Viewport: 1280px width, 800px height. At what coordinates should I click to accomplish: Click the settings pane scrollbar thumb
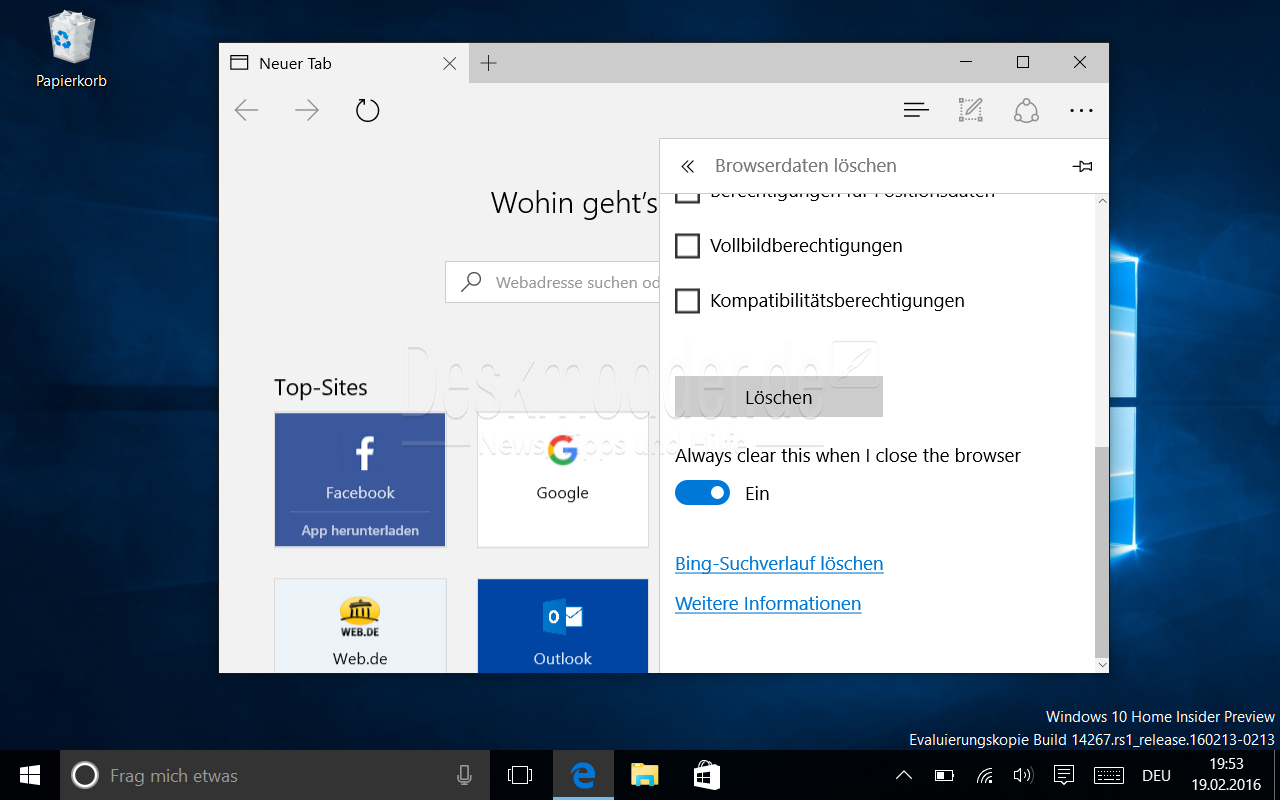(1102, 551)
